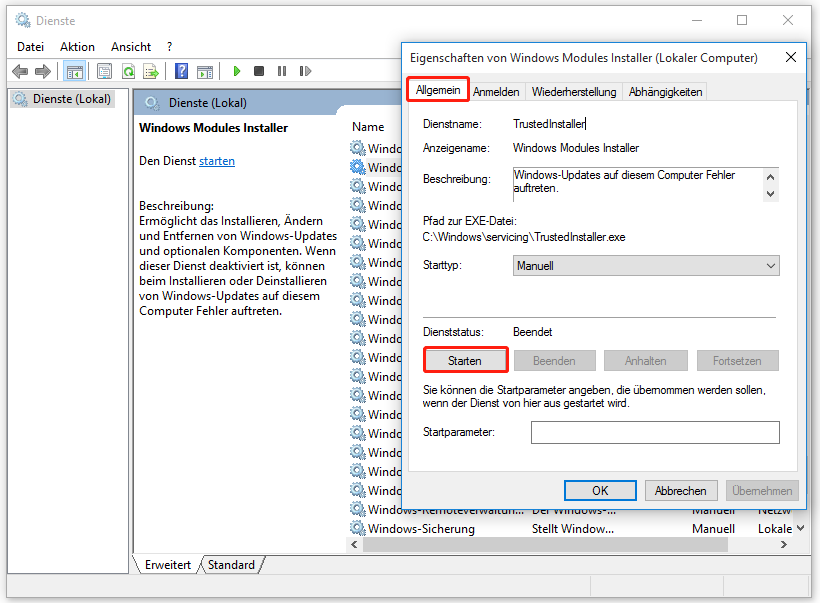This screenshot has height=603, width=820.
Task: Stop service with the square toolbar icon
Action: [259, 71]
